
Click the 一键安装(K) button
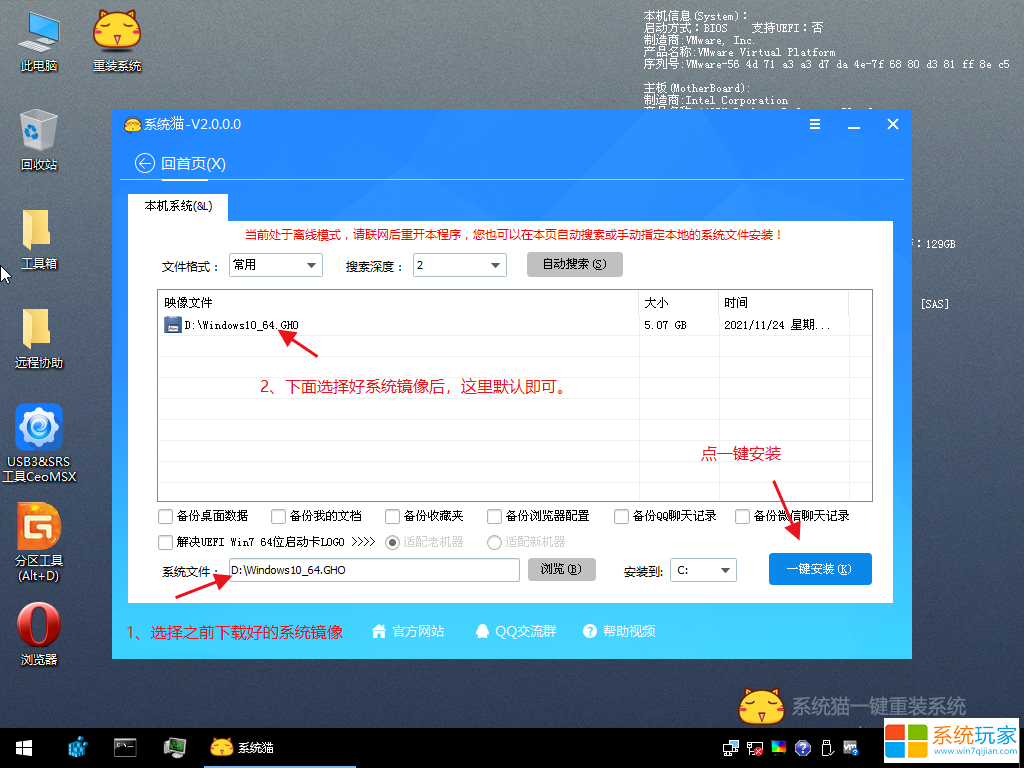820,569
